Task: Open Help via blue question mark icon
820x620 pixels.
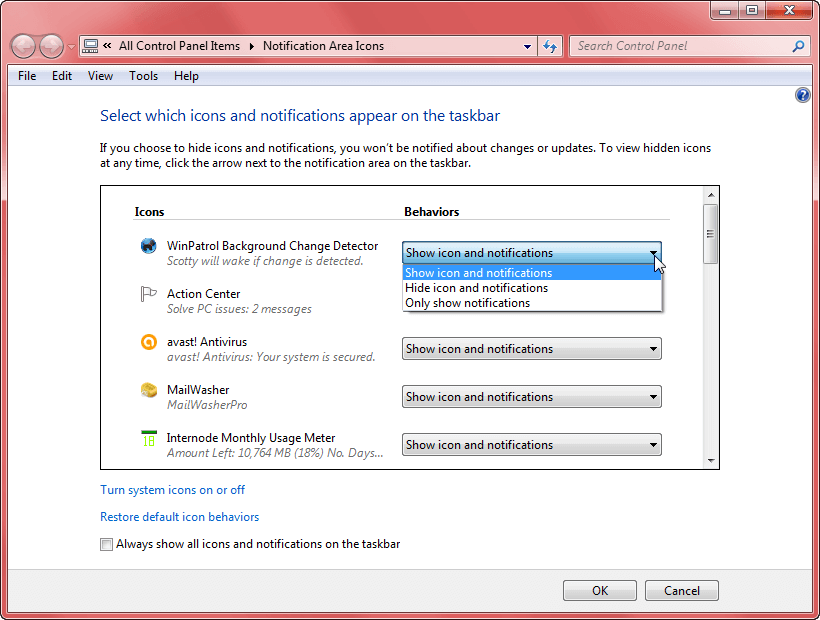Action: click(x=802, y=95)
